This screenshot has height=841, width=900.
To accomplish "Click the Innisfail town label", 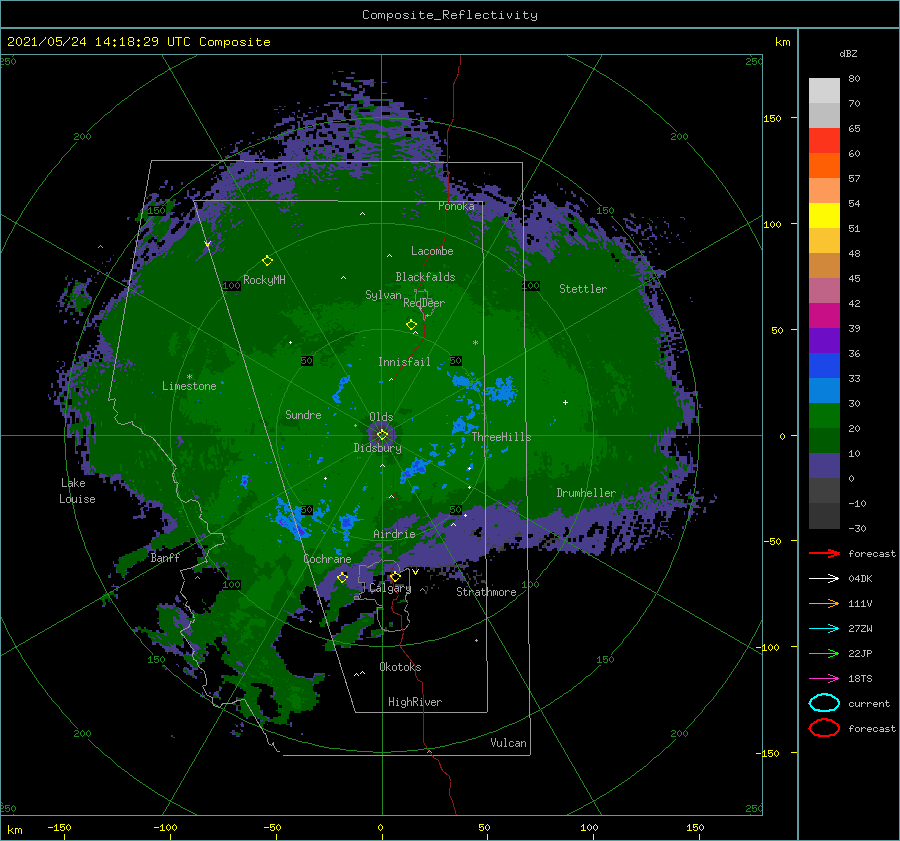I will click(404, 362).
